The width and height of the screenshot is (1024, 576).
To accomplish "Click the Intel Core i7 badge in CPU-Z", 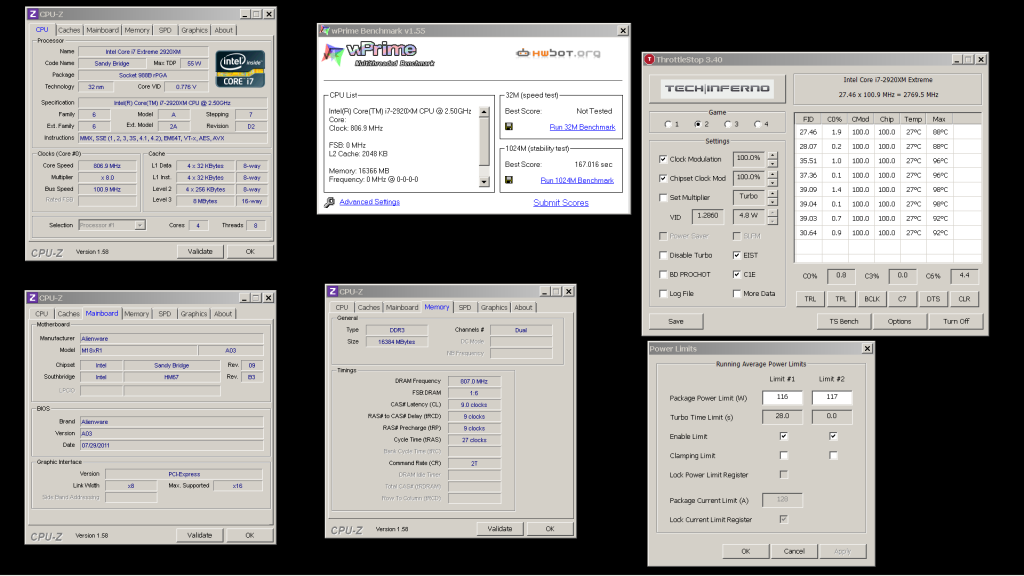I will (x=240, y=69).
